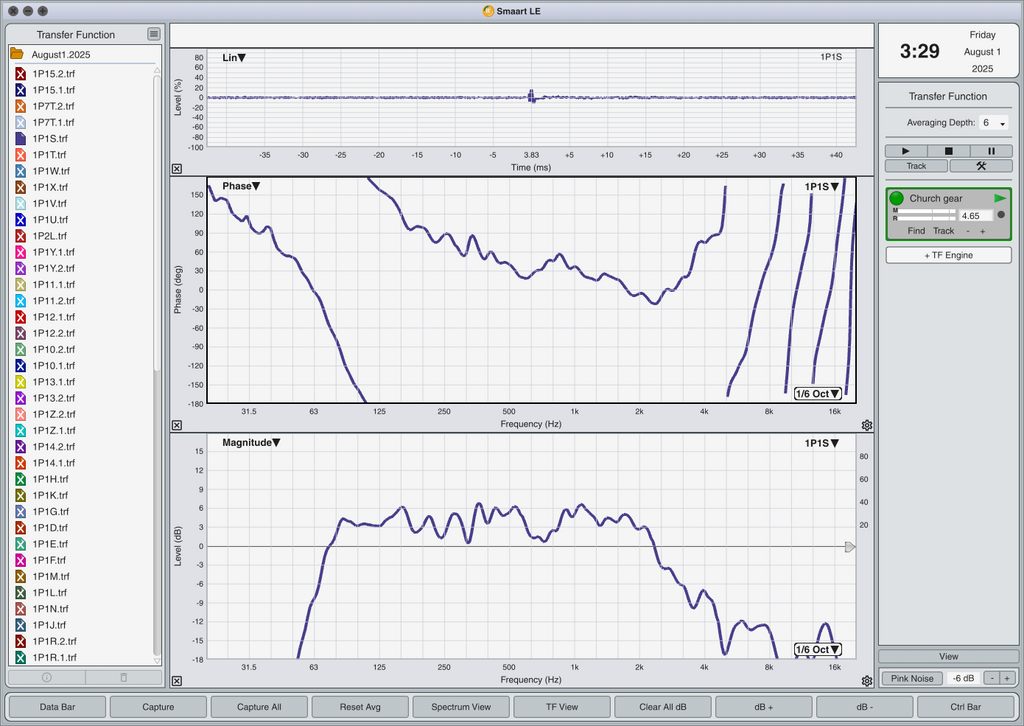This screenshot has height=726, width=1024.
Task: Open the Phase plot type dropdown
Action: [241, 186]
